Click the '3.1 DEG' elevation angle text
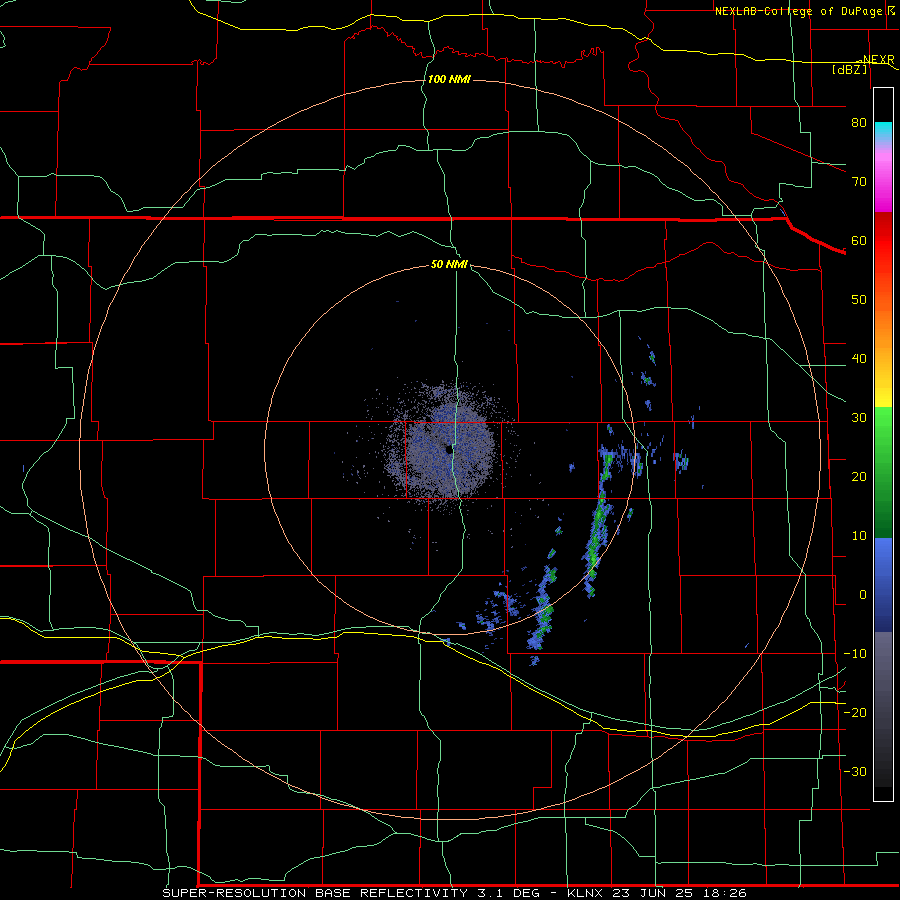900x900 pixels. (508, 893)
